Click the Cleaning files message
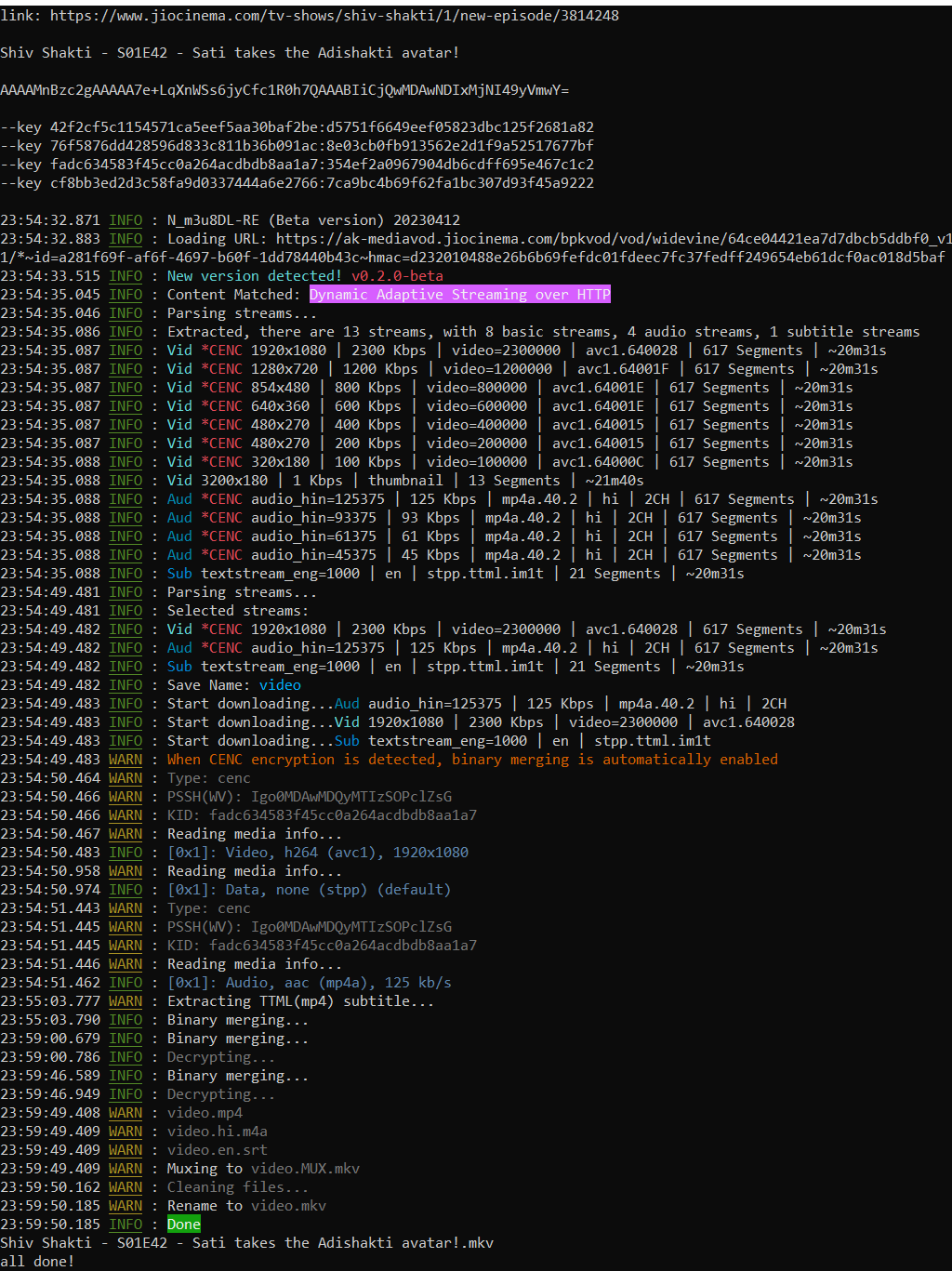Viewport: 952px width, 1271px height. 237,1187
